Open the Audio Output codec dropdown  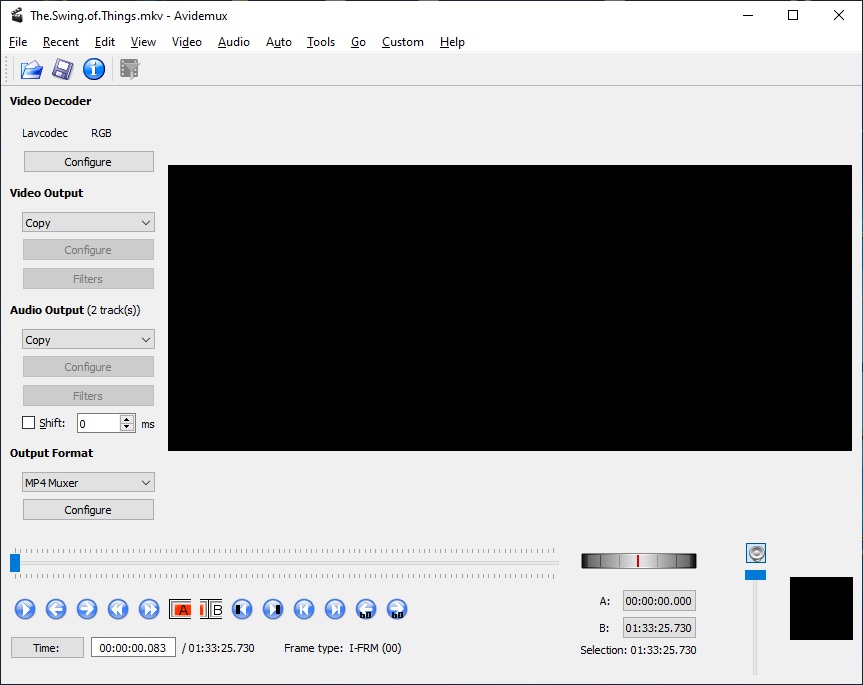tap(88, 340)
